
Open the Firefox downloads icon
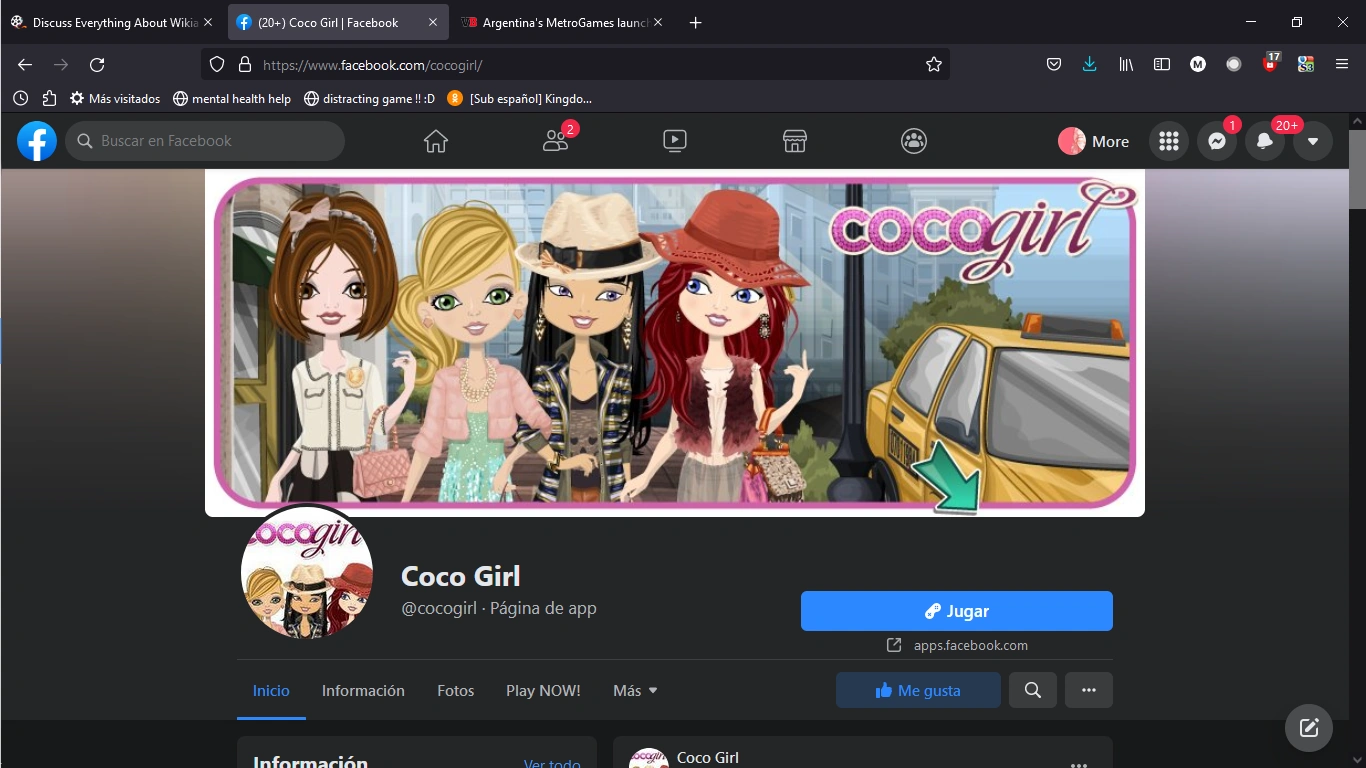tap(1089, 64)
